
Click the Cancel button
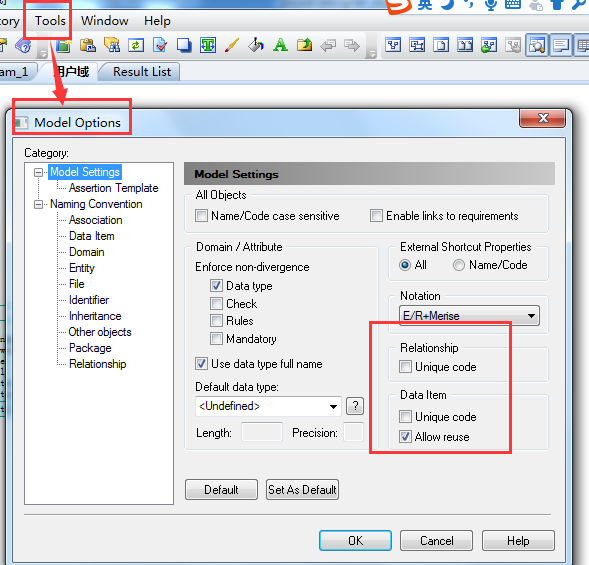(x=436, y=541)
